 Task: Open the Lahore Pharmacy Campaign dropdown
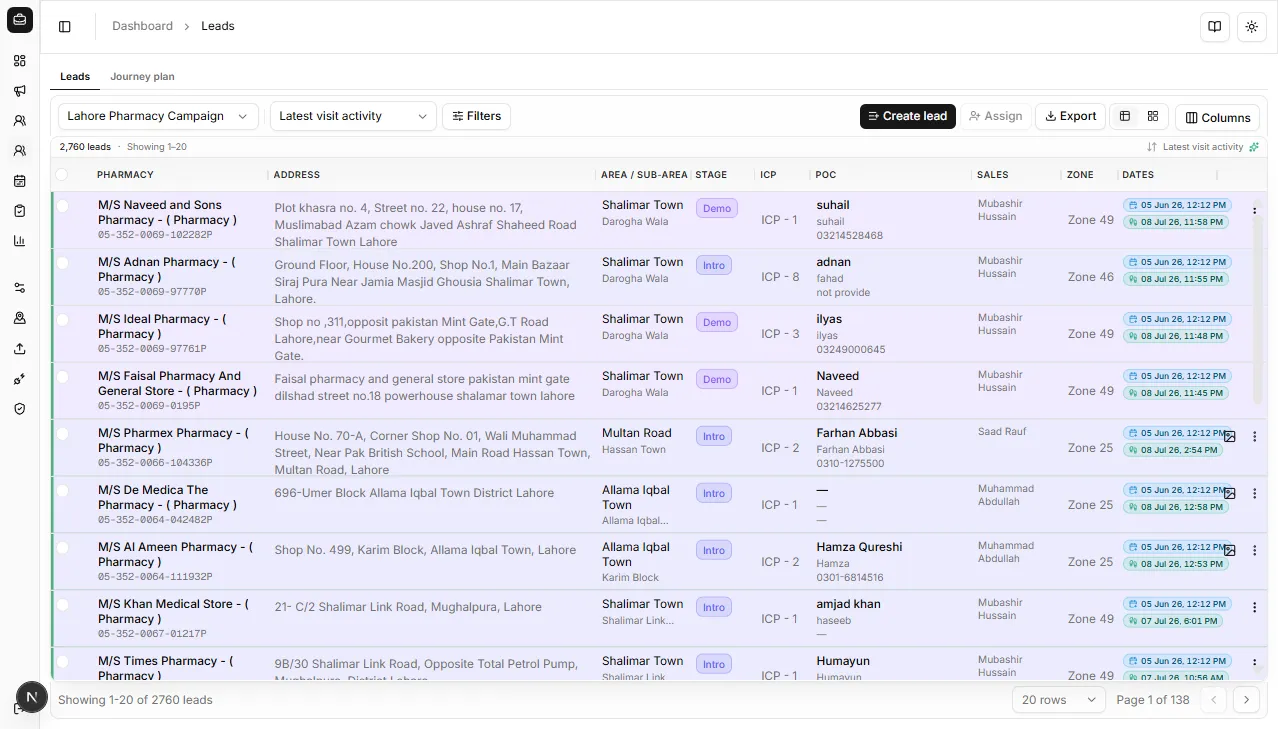tap(158, 116)
